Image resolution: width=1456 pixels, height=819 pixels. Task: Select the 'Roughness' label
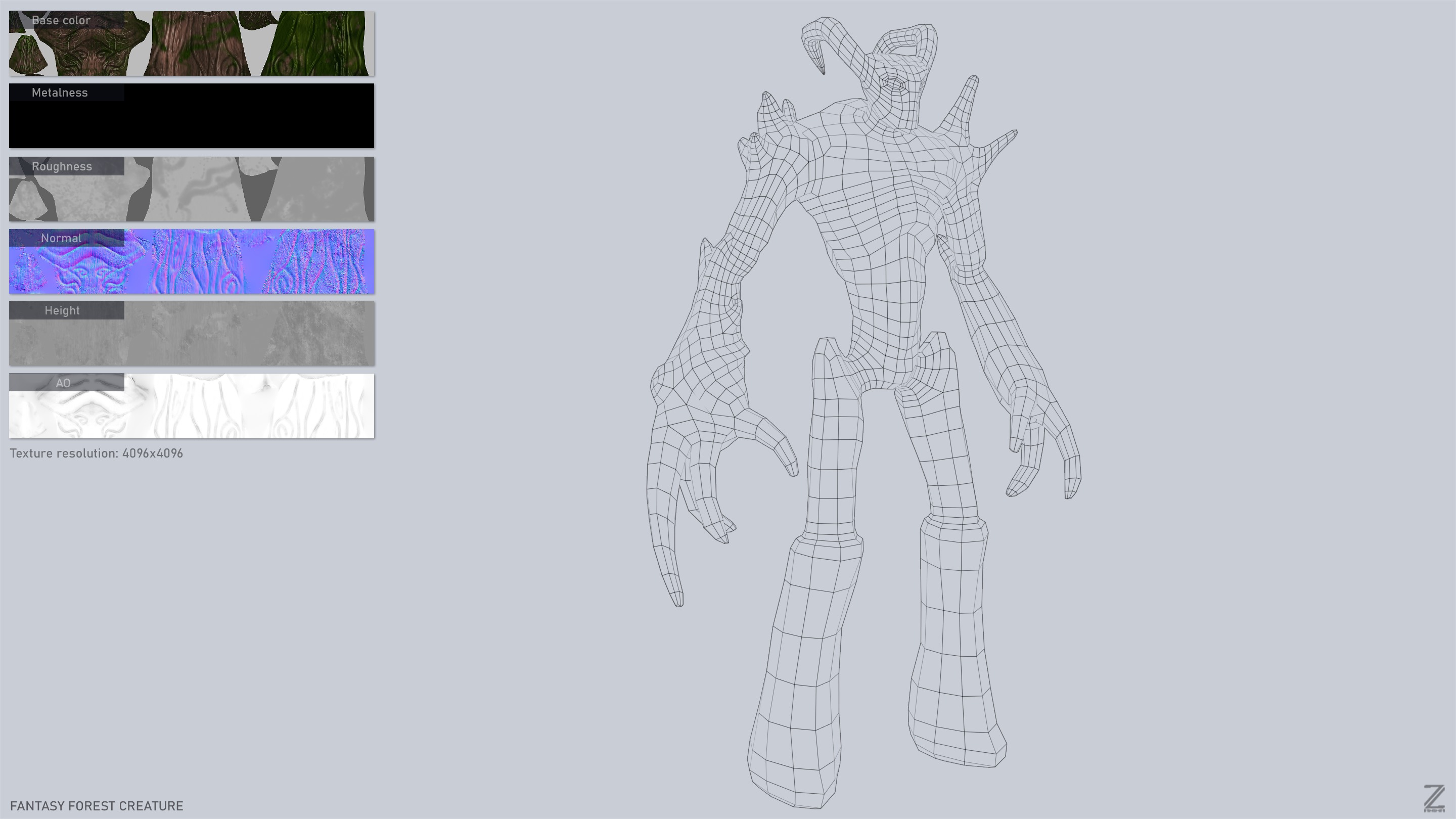coord(62,167)
